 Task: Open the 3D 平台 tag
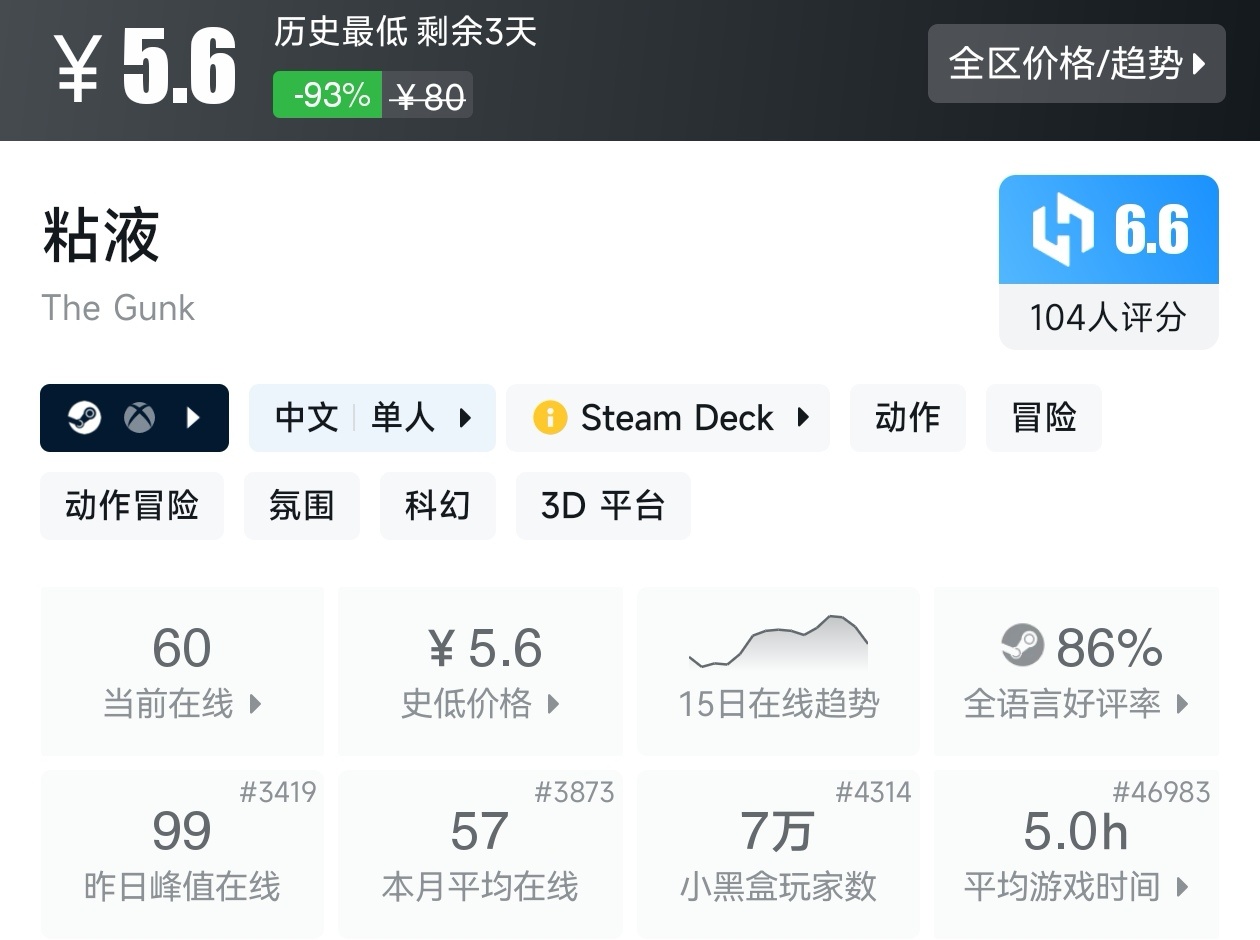602,505
